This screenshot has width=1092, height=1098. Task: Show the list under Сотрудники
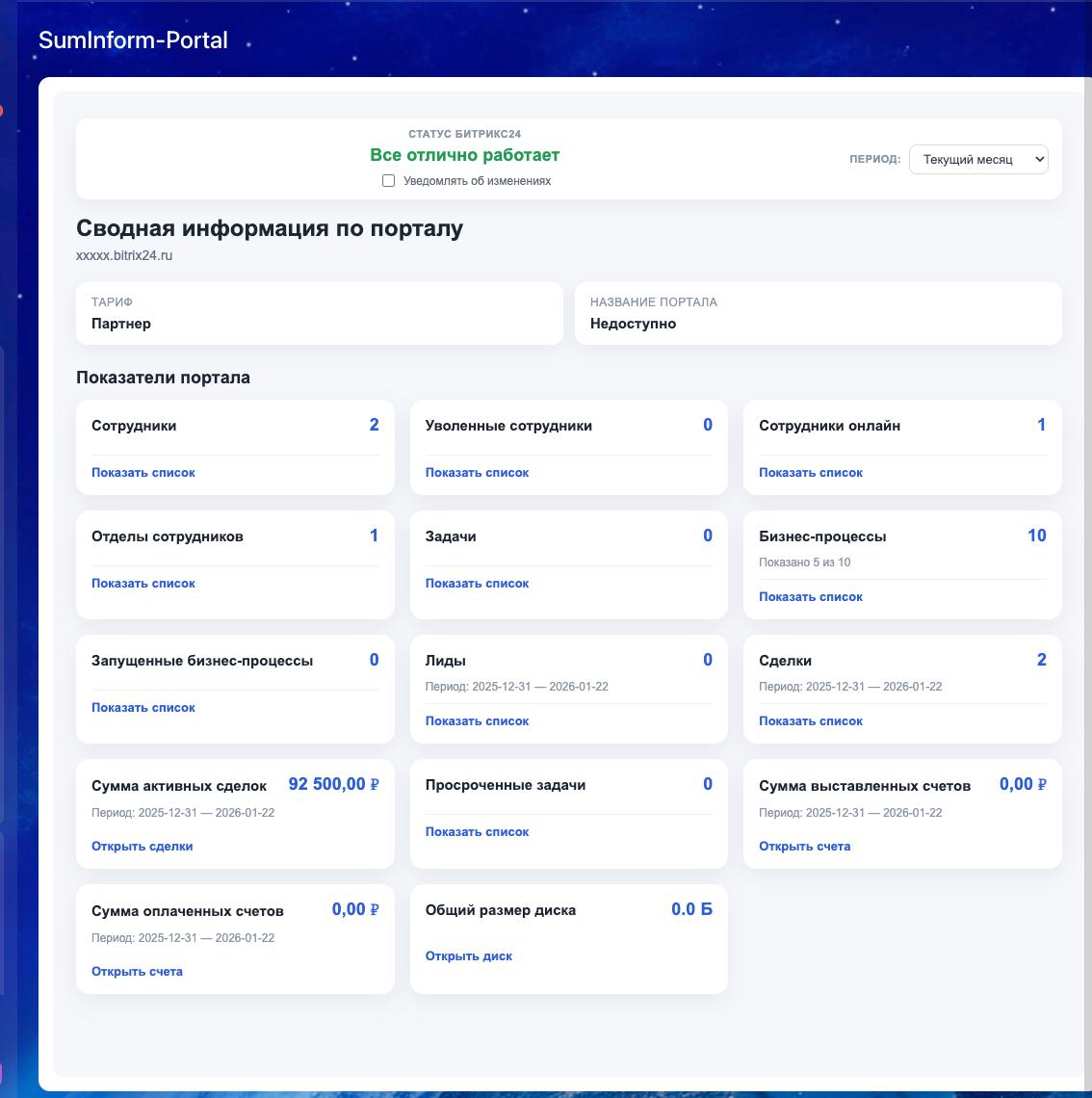[x=143, y=473]
